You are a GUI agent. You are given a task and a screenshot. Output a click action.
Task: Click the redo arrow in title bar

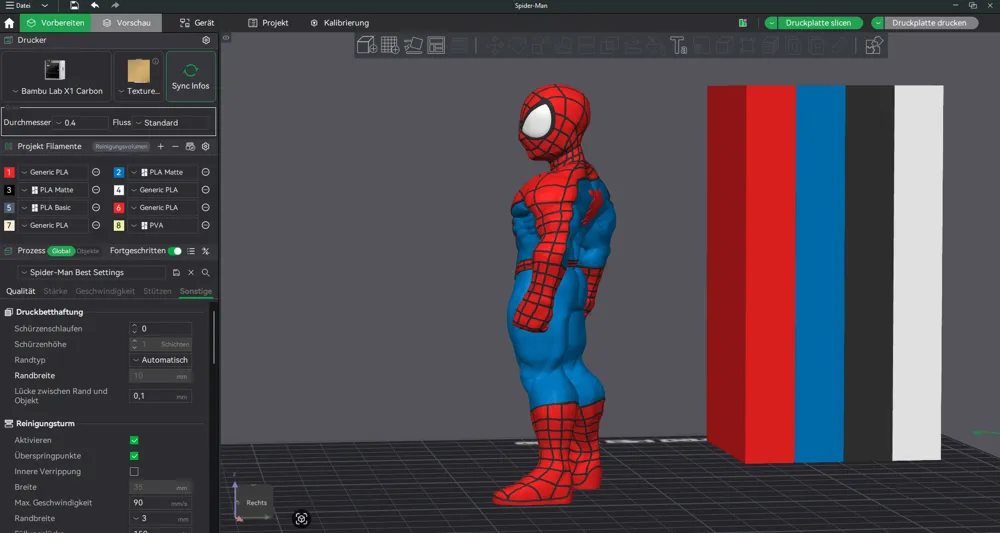(115, 5)
